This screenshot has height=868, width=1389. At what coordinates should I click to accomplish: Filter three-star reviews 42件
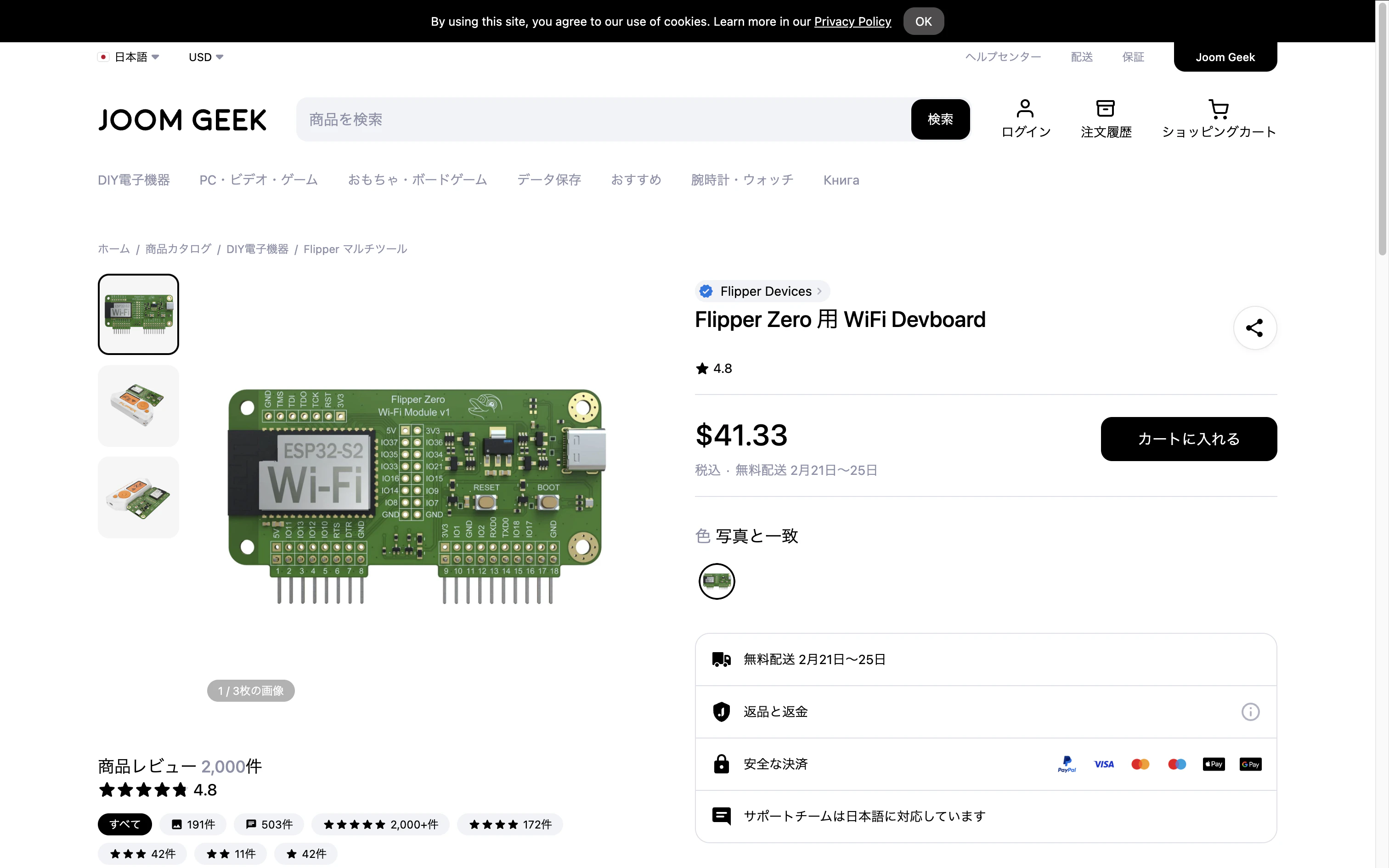pos(142,854)
